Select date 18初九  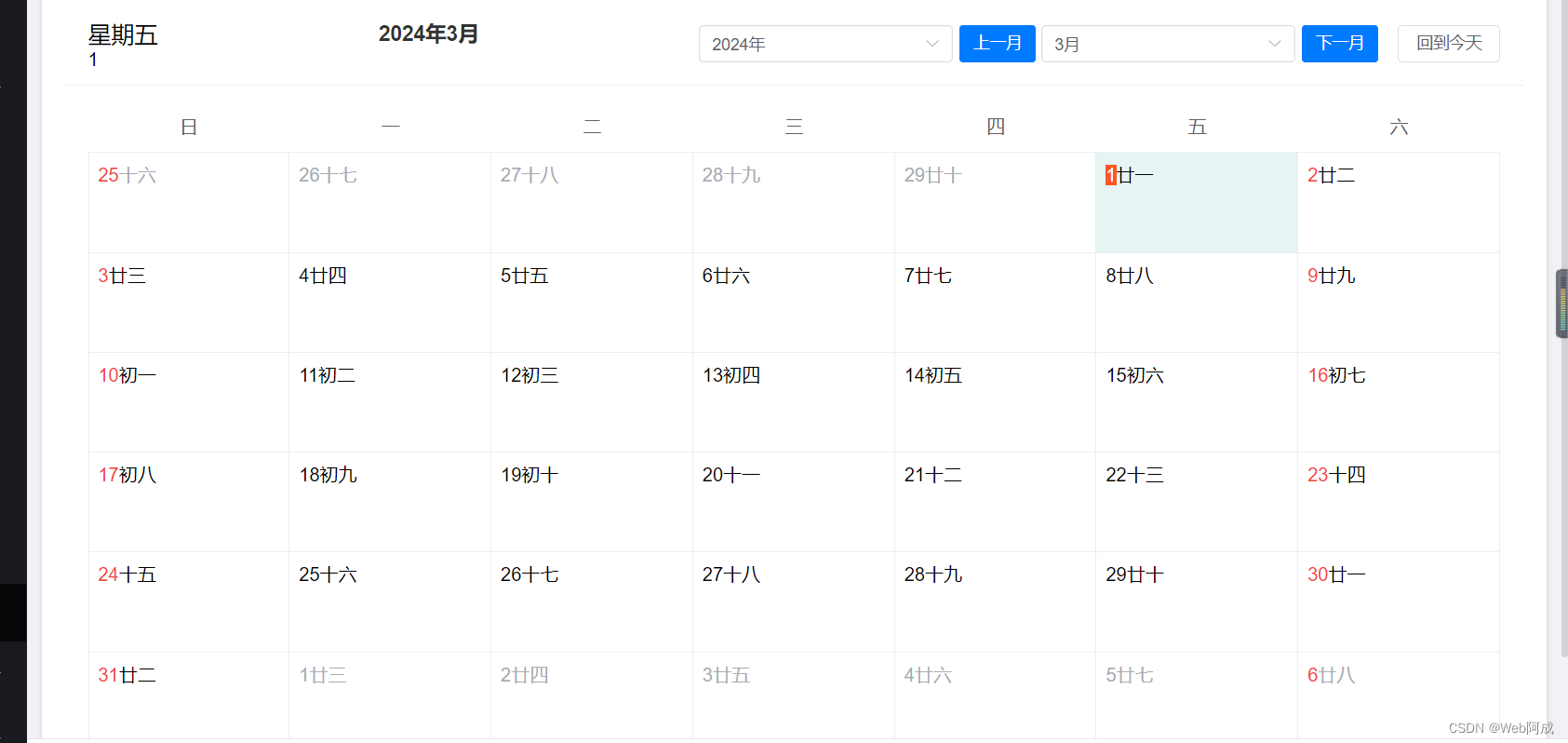tap(390, 502)
